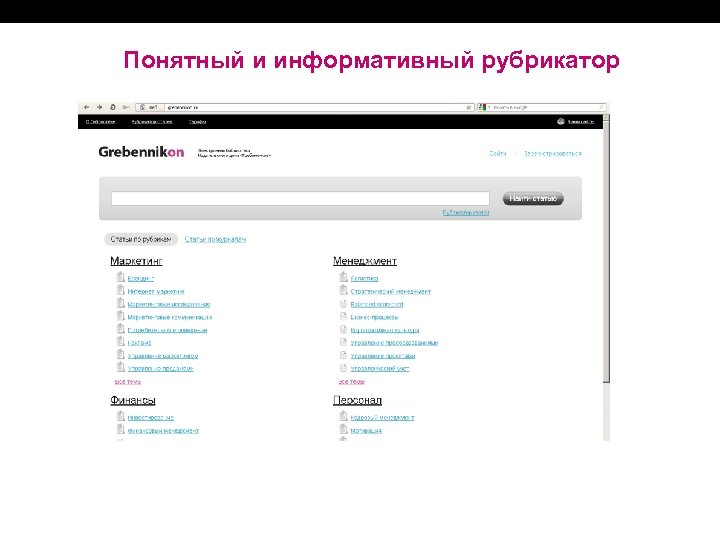The width and height of the screenshot is (720, 540).
Task: Click the document icon beside Брендинг
Action: (120, 277)
